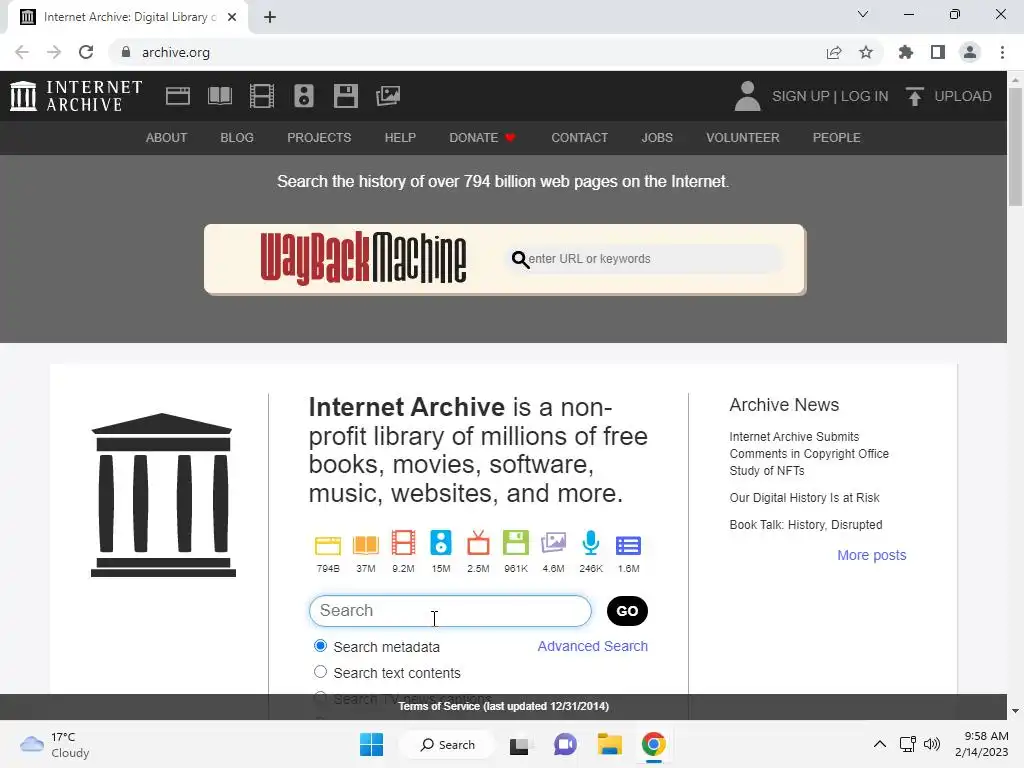Open the PROJECTS menu item
Screen dimensions: 1024x768
319,138
